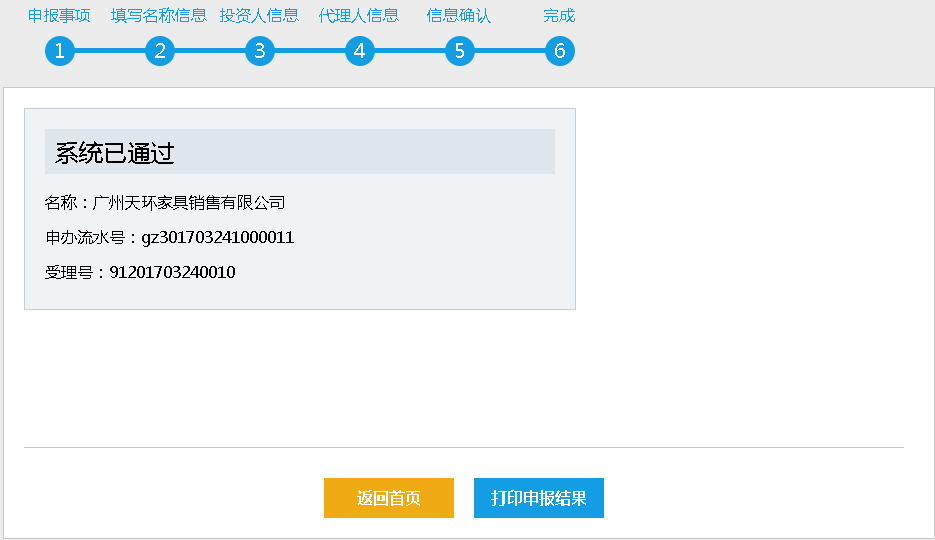Click progress bar segment between steps 5 and 6

click(x=510, y=51)
